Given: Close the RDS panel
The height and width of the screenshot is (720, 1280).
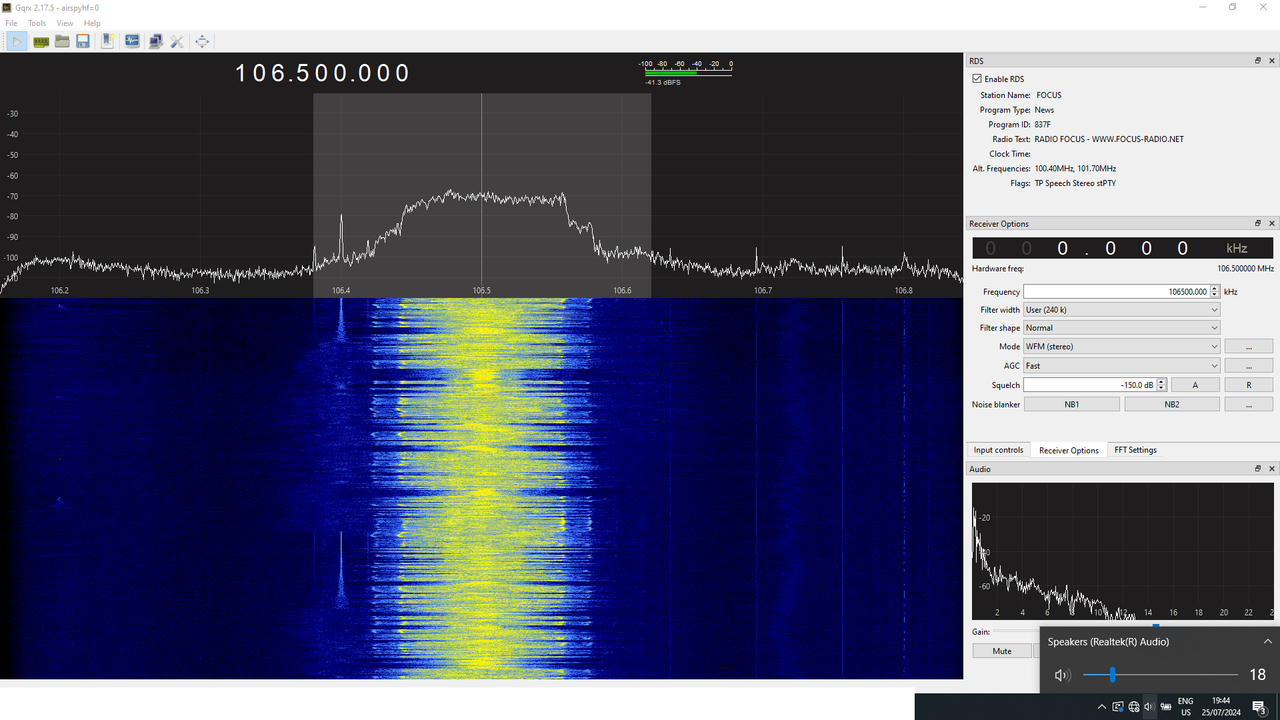Looking at the screenshot, I should pos(1272,61).
